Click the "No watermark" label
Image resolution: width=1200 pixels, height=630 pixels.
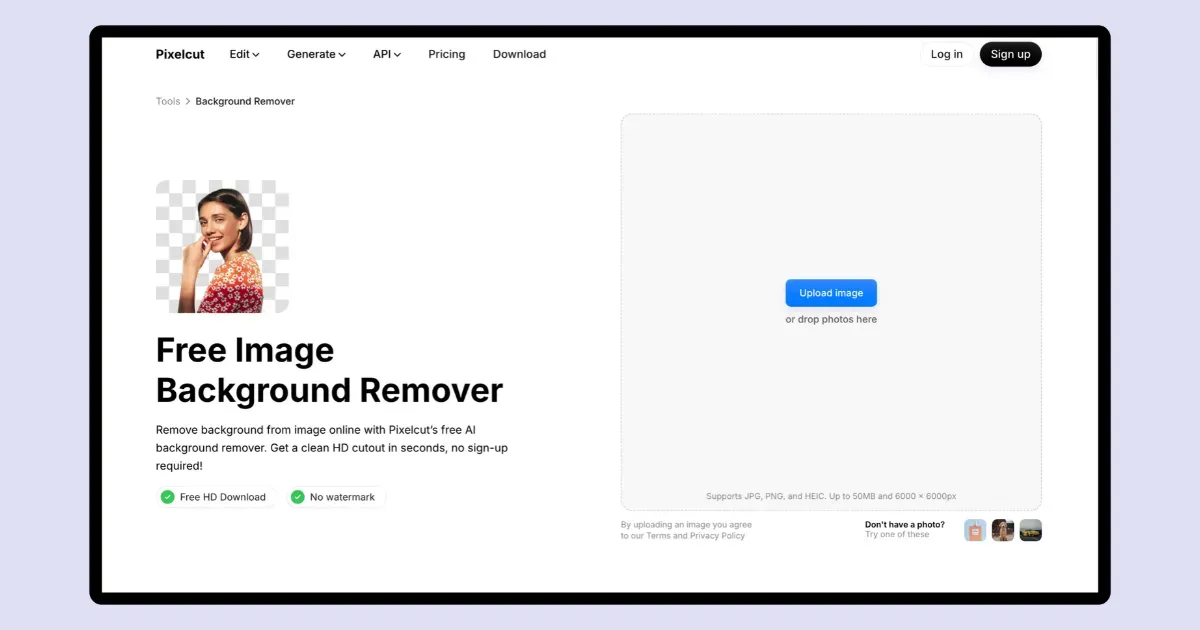coord(342,497)
